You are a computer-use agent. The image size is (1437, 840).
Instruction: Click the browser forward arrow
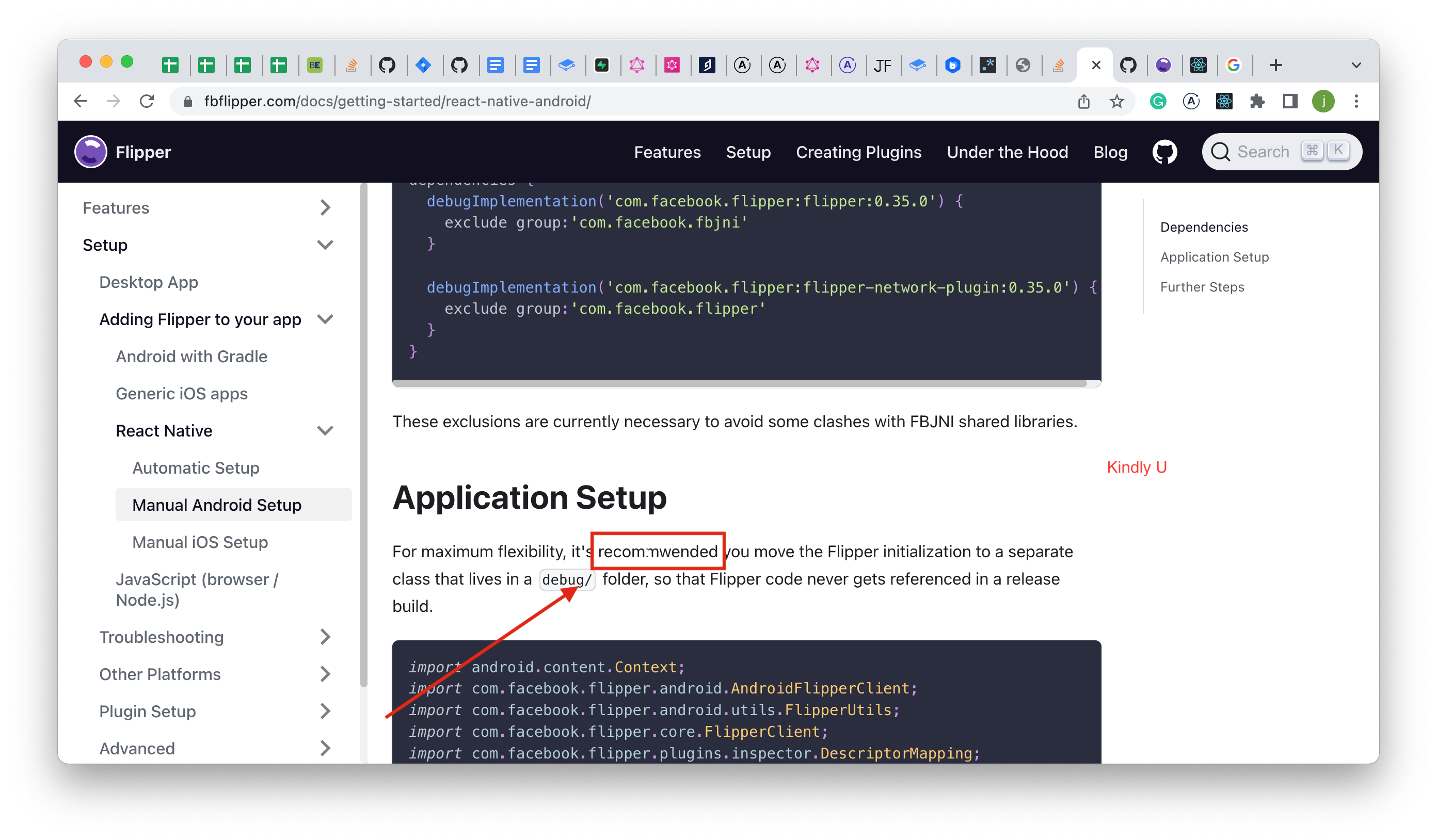pos(114,102)
